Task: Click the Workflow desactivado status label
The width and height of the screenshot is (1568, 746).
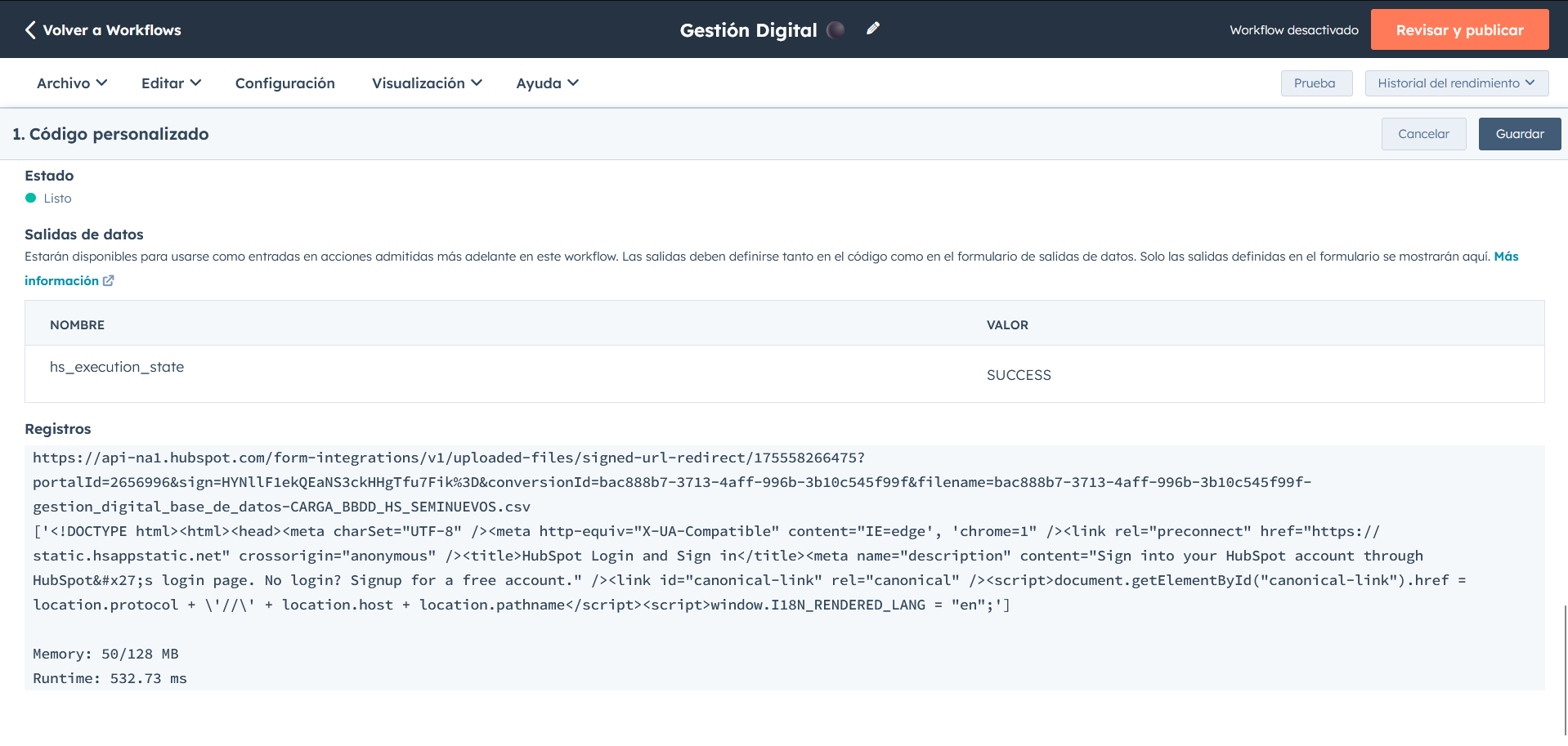Action: click(x=1293, y=29)
